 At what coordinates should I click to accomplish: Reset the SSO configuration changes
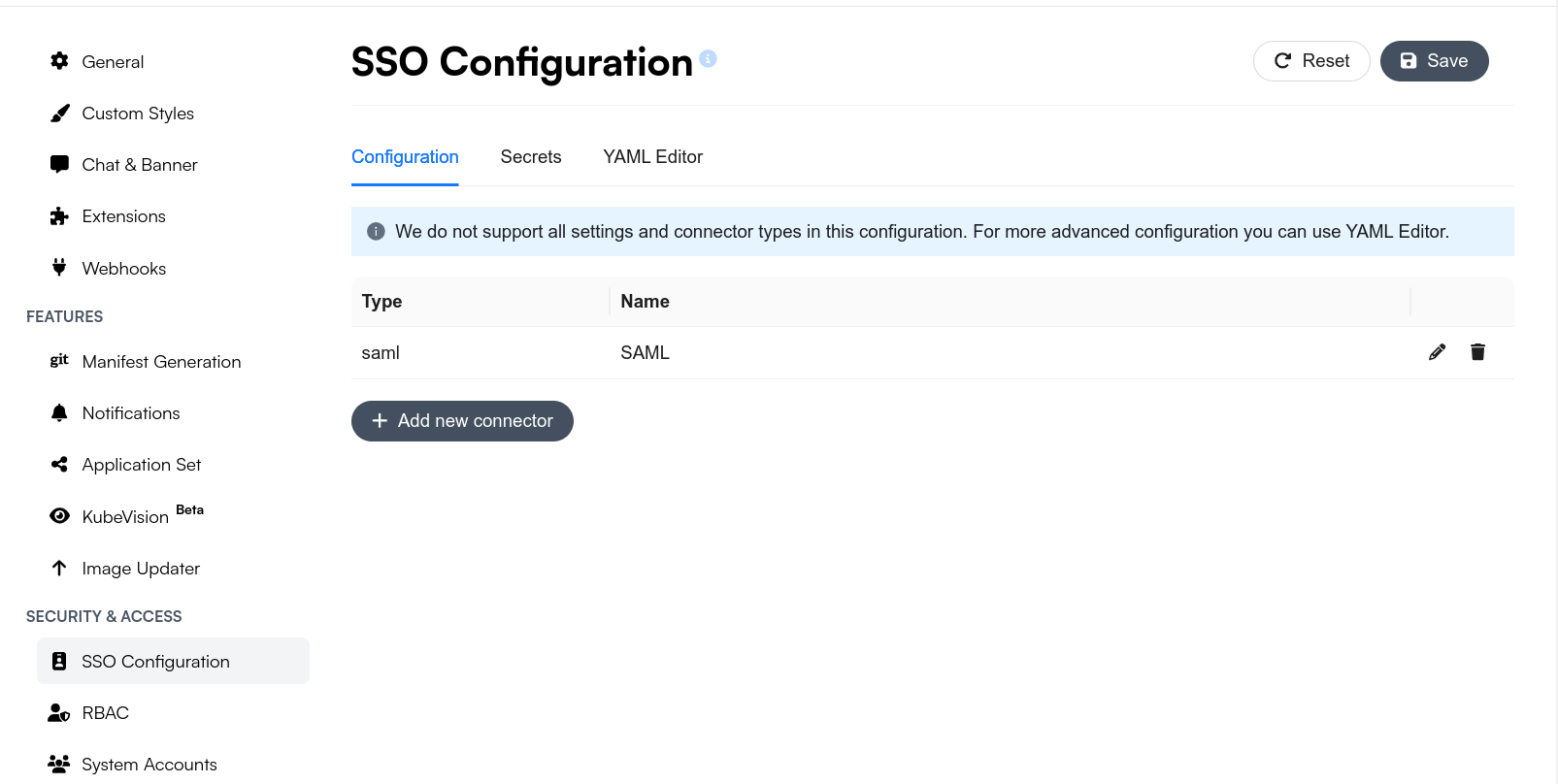click(1311, 61)
